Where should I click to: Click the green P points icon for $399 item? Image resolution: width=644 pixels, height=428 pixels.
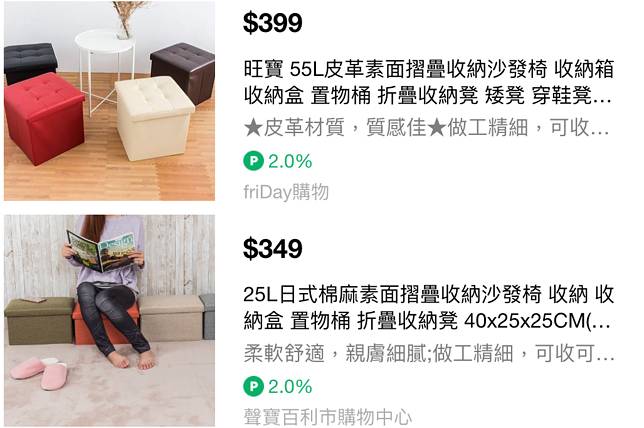coord(253,161)
